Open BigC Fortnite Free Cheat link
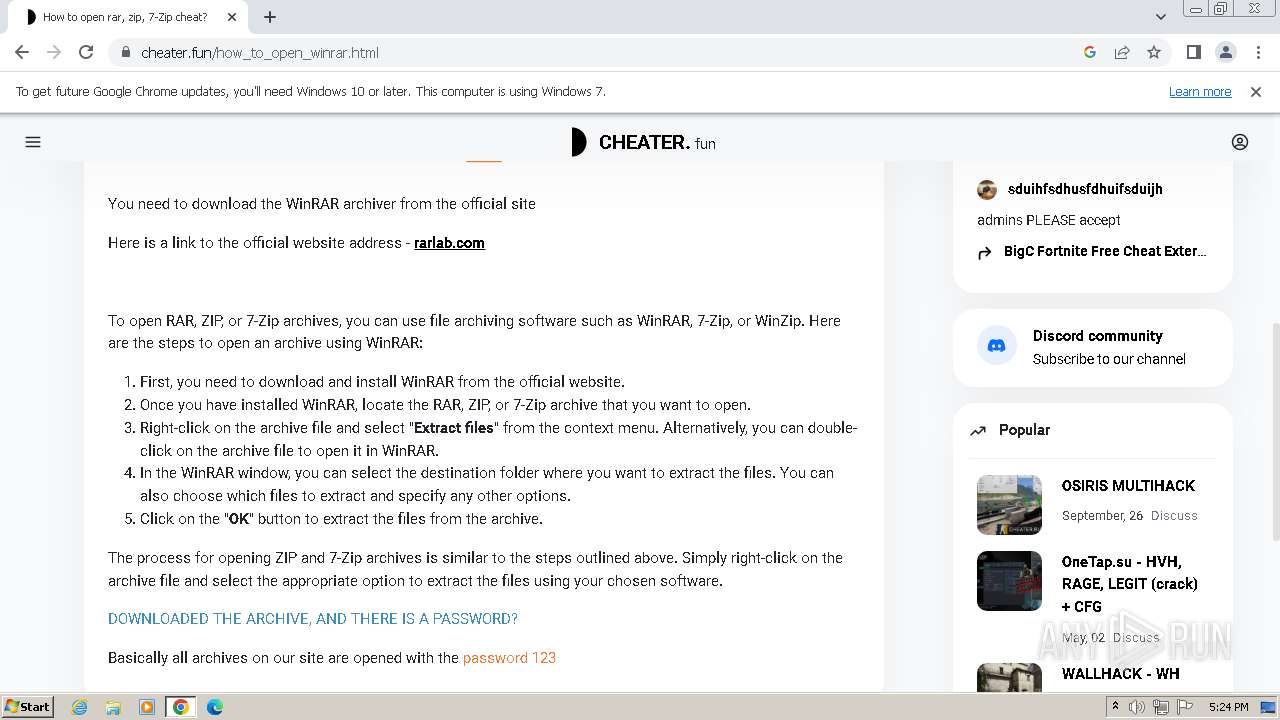The width and height of the screenshot is (1280, 720). pyautogui.click(x=1105, y=251)
